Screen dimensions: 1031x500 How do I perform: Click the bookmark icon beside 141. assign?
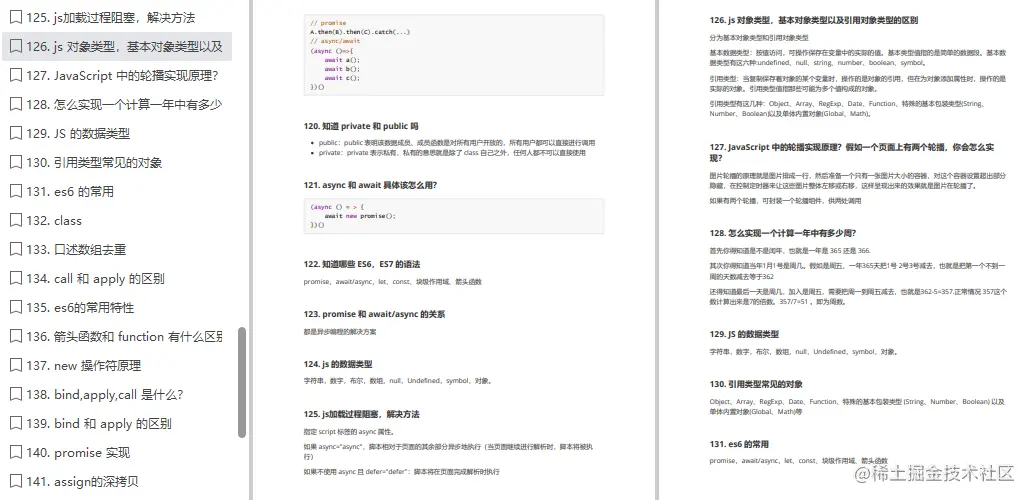[16, 481]
